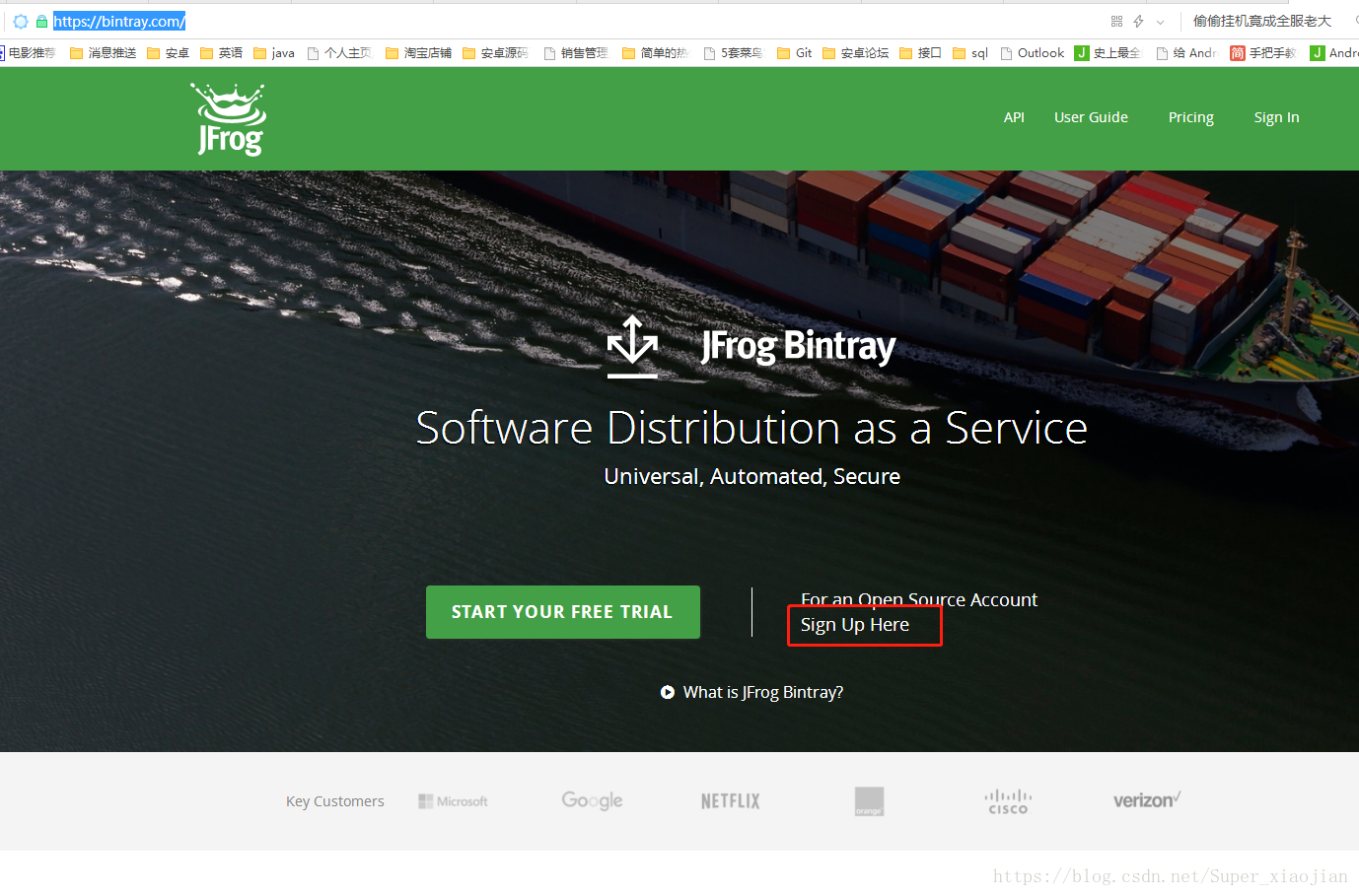
Task: Click the Orange customer logo
Action: [x=869, y=801]
